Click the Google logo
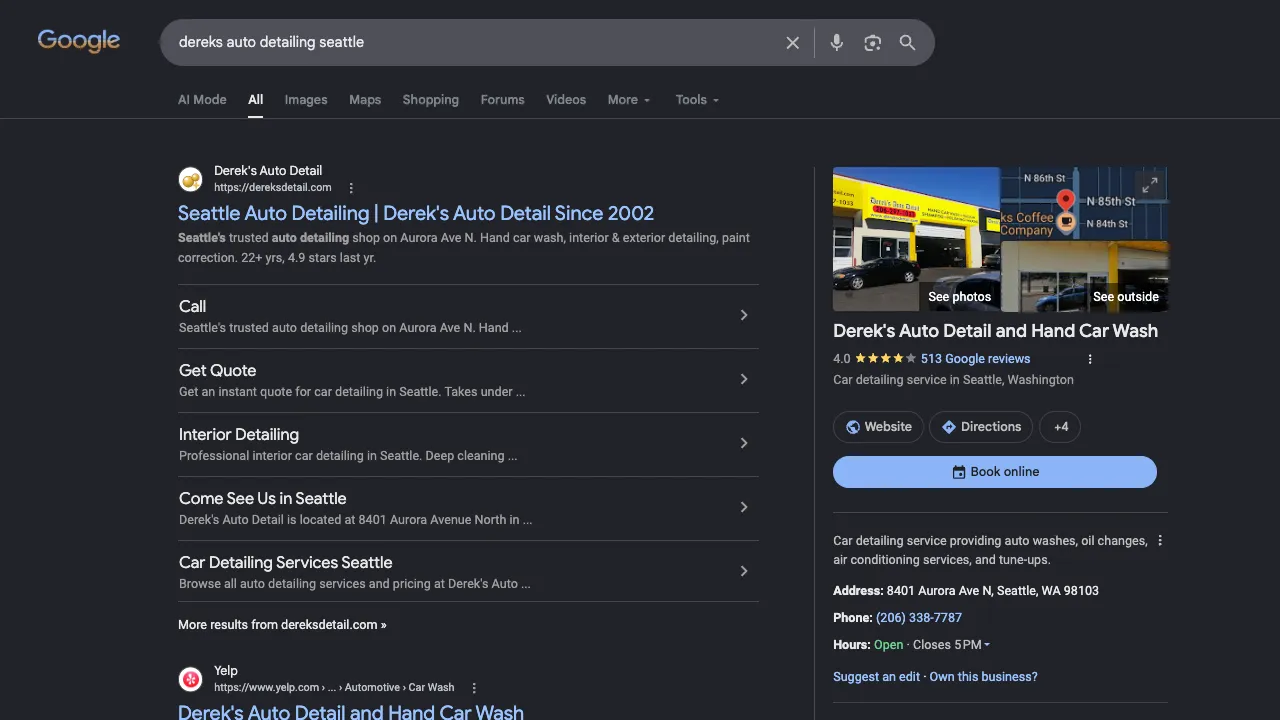 (x=79, y=41)
